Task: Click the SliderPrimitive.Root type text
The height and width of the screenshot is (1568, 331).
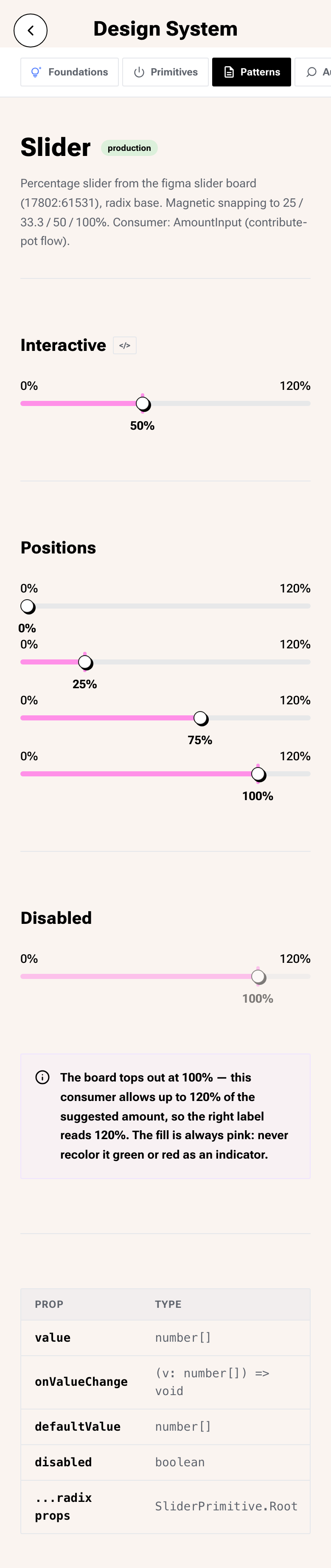Action: 226,1506
